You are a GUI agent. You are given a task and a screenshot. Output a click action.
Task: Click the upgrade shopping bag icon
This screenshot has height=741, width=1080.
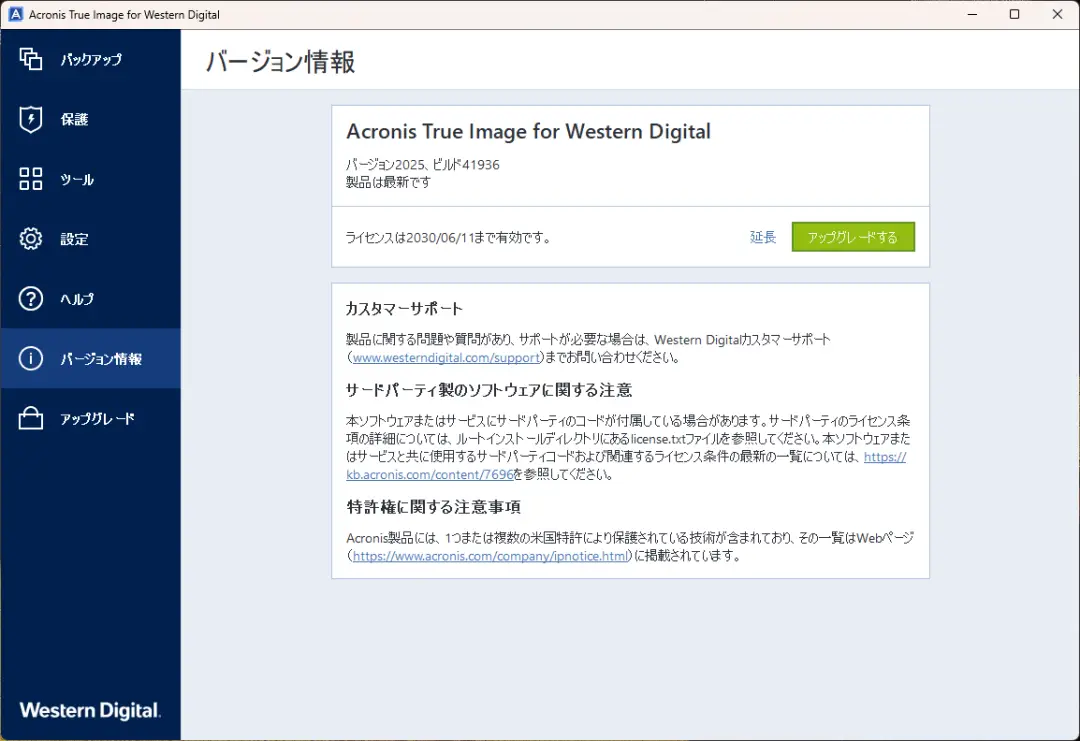pos(30,418)
